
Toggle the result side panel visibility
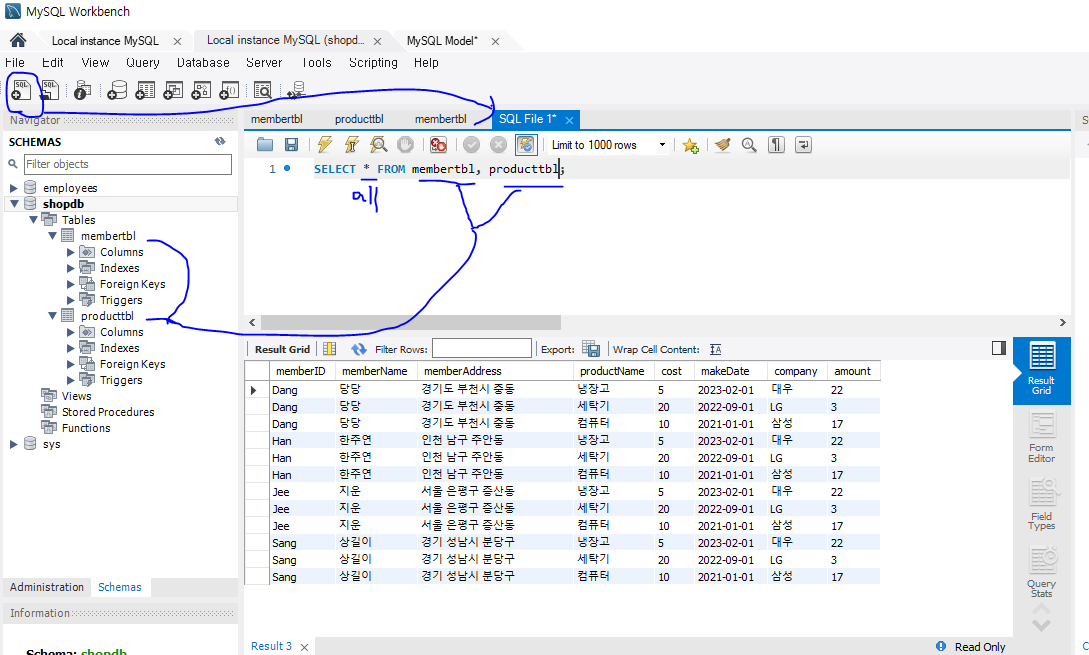999,348
